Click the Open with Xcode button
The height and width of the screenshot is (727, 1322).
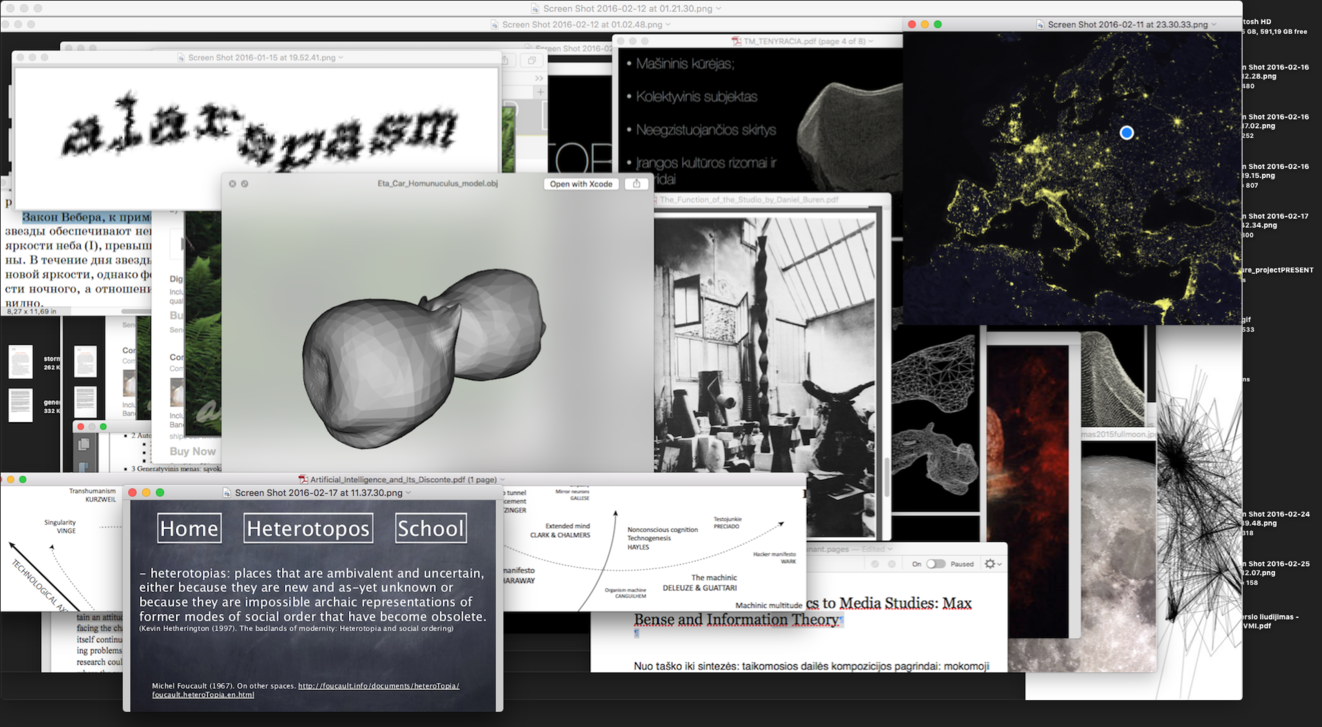tap(580, 184)
